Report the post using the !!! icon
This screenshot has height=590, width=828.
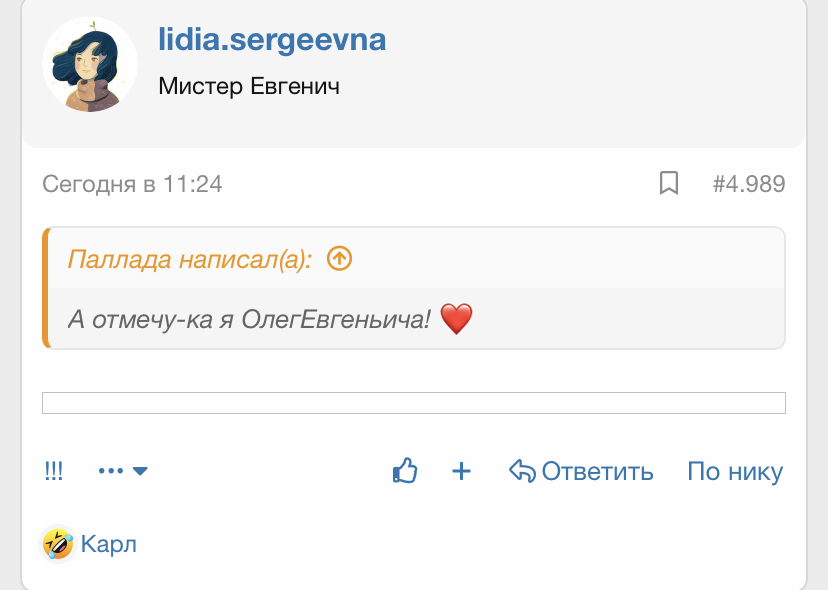54,471
